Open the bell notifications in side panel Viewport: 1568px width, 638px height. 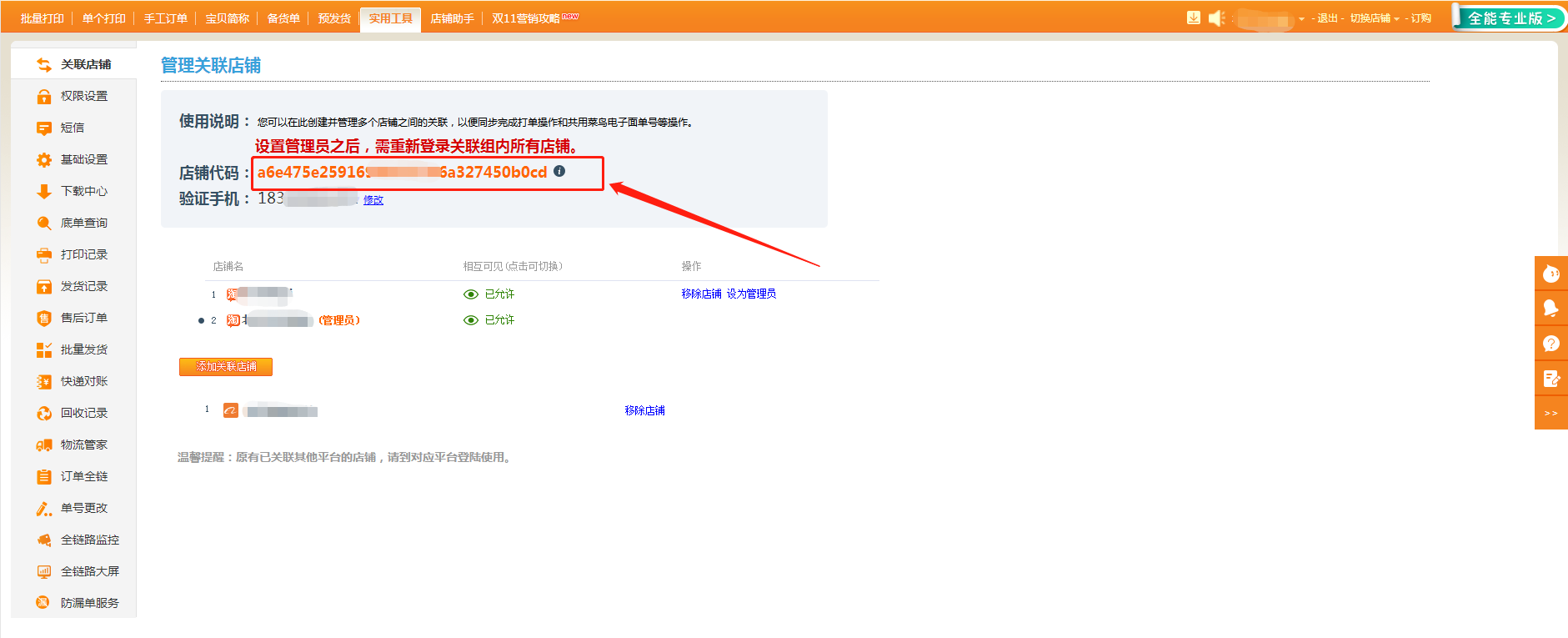coord(1550,308)
